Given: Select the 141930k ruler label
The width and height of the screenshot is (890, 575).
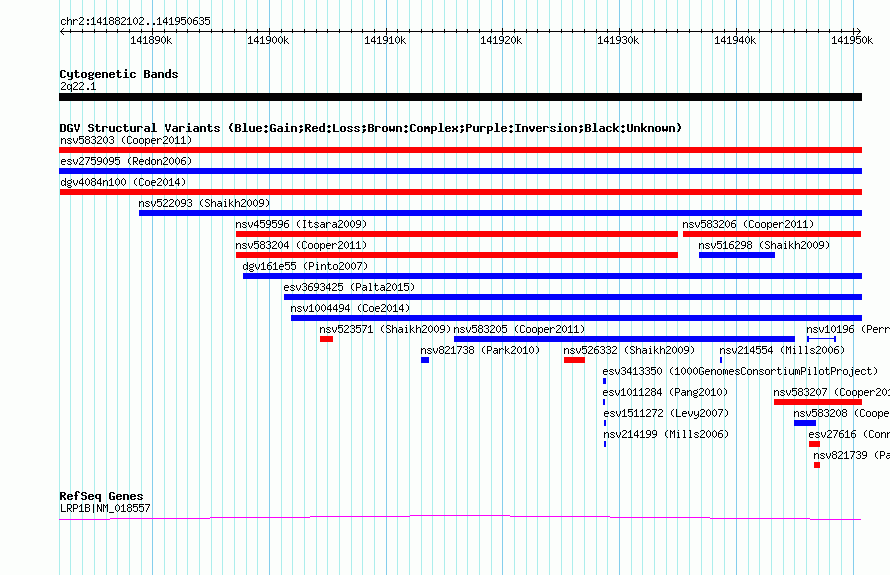Looking at the screenshot, I should (618, 40).
